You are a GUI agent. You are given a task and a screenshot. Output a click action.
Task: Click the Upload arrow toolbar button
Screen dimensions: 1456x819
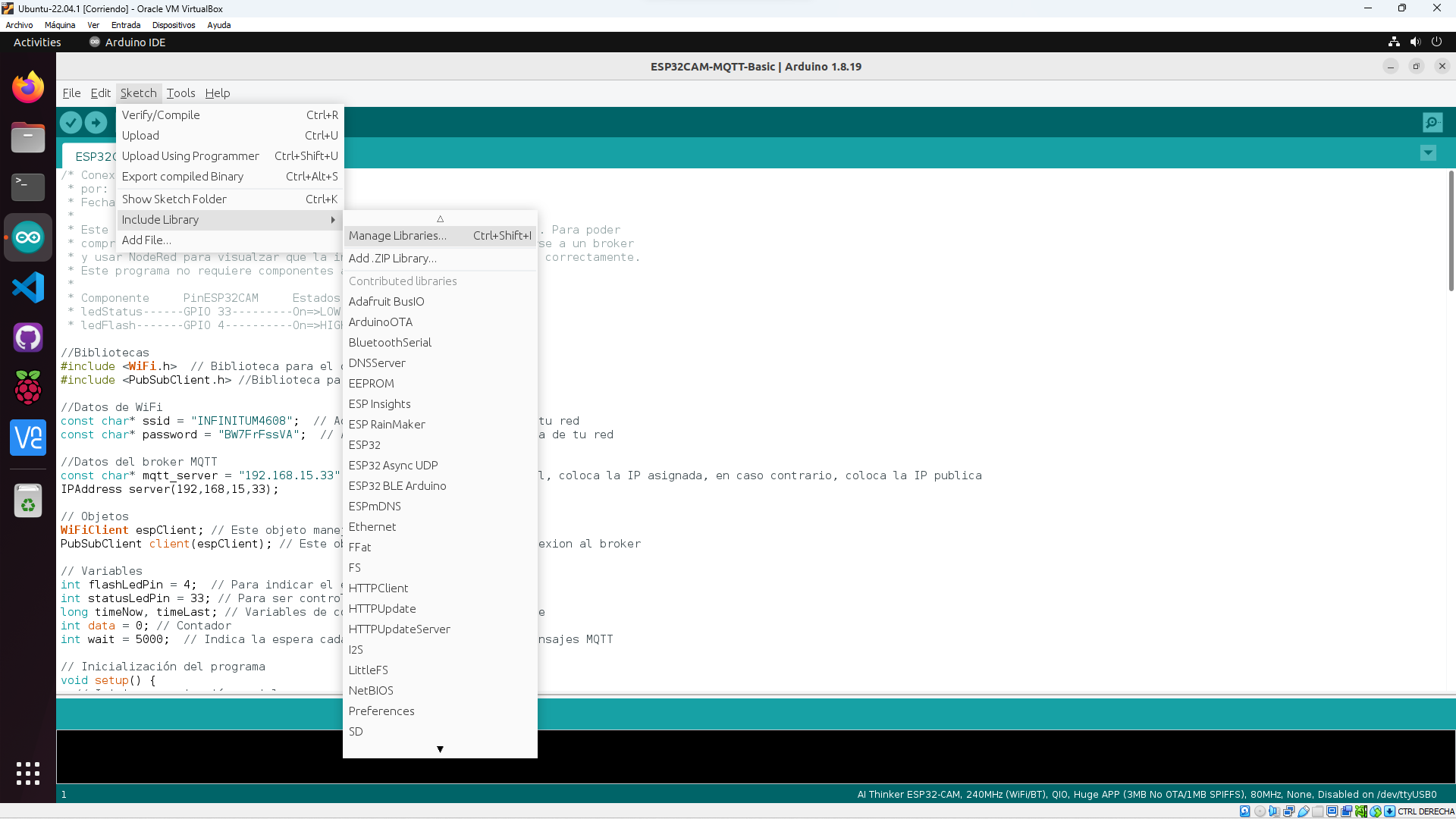point(96,122)
